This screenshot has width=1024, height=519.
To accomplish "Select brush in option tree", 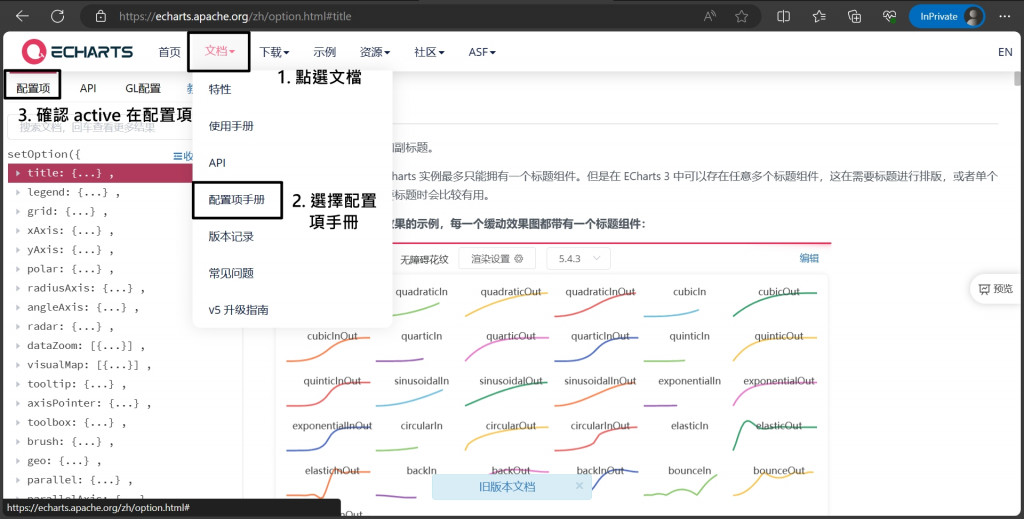I will click(x=70, y=441).
